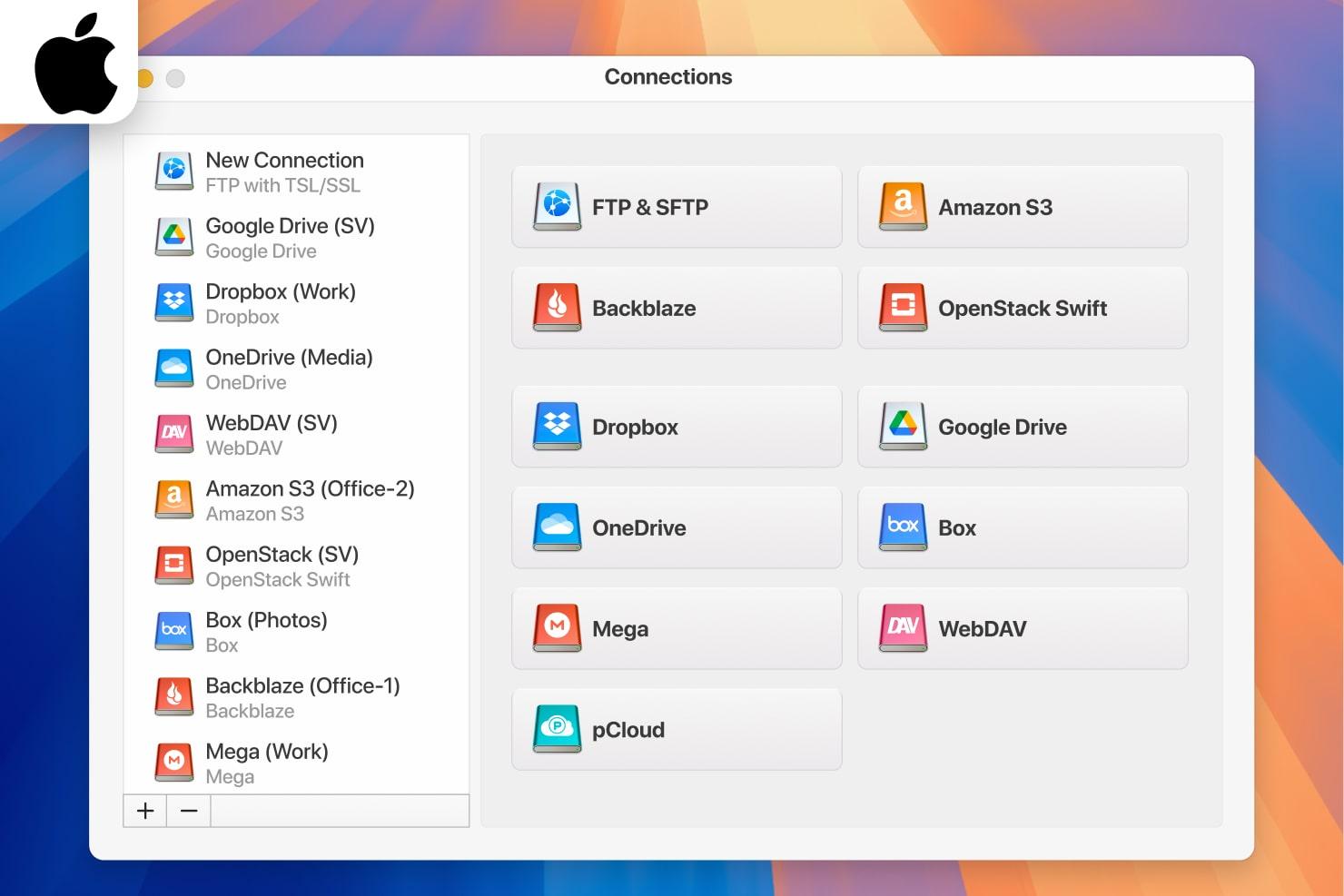Choose the Dropbox connection type
The width and height of the screenshot is (1344, 896).
677,427
